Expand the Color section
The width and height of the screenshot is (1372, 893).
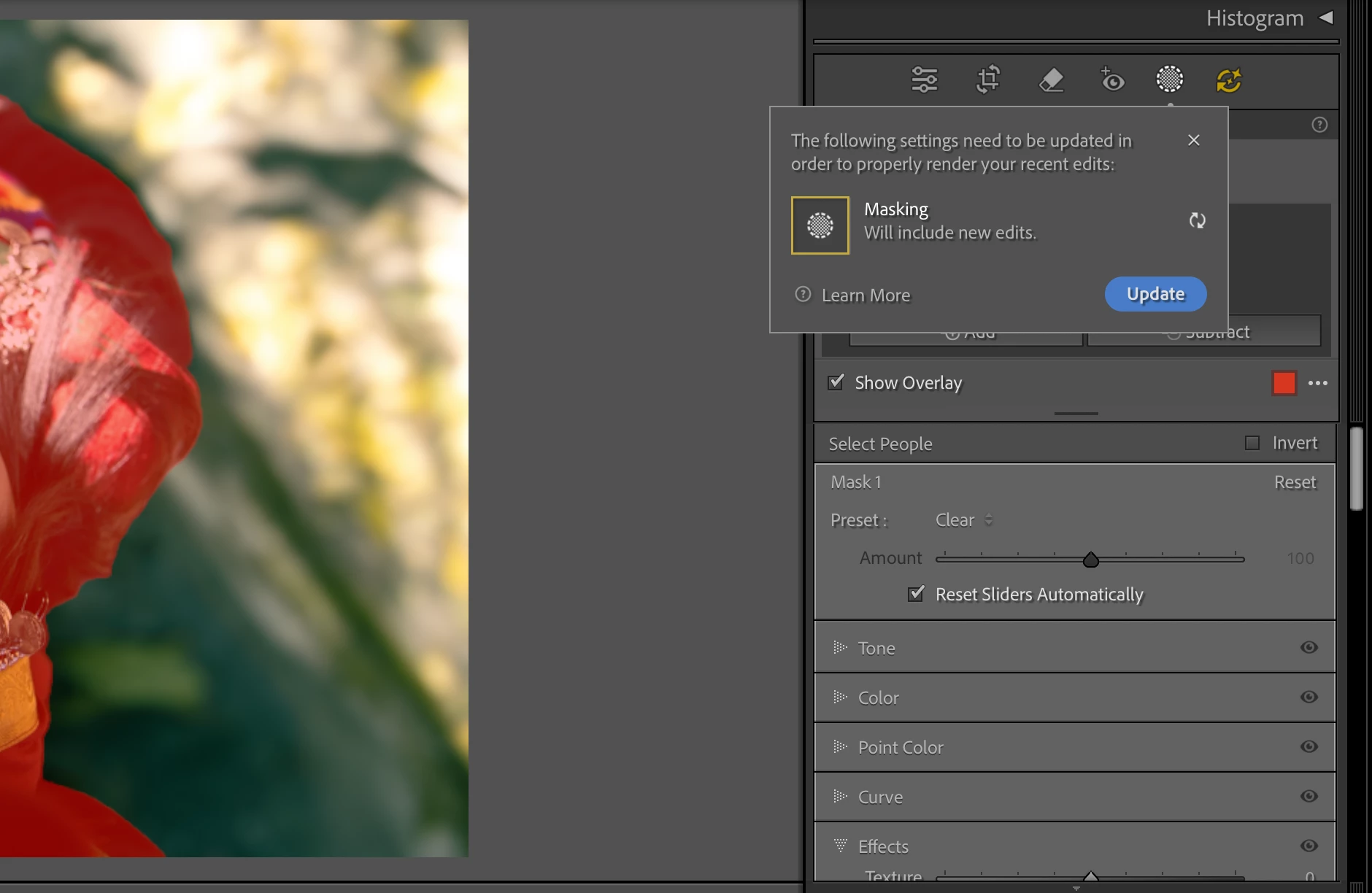click(841, 697)
